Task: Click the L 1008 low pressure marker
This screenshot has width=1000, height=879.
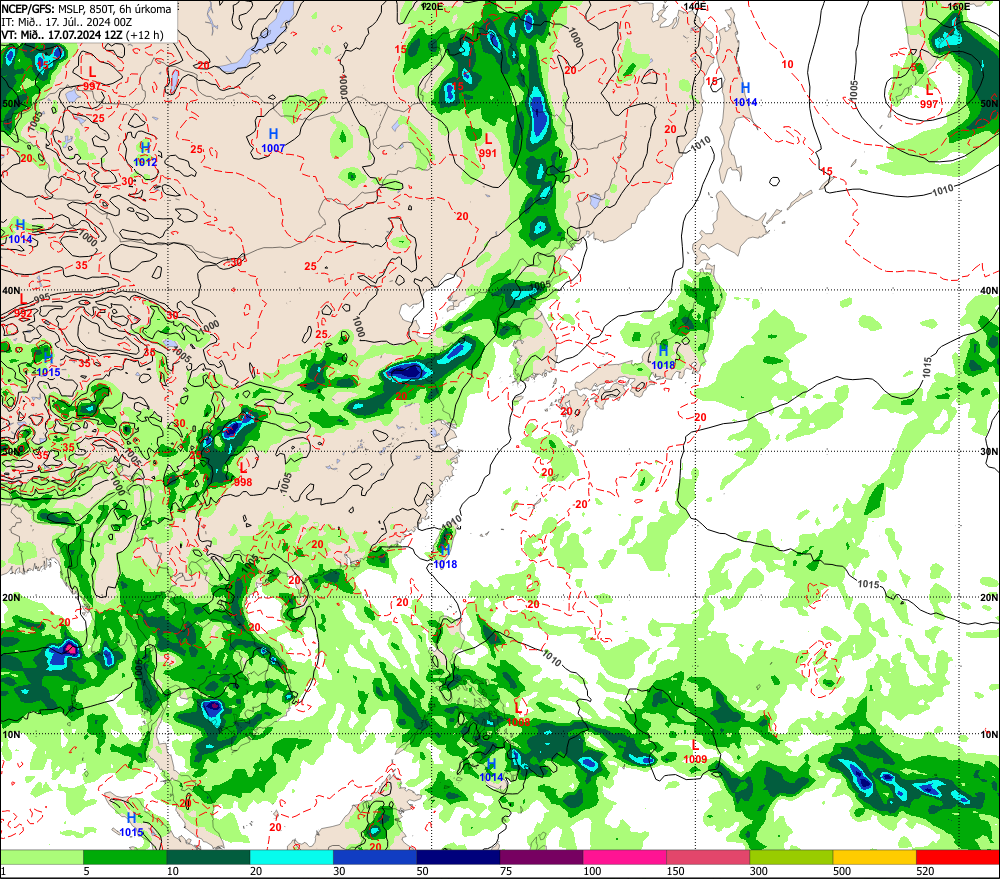Action: pos(518,714)
